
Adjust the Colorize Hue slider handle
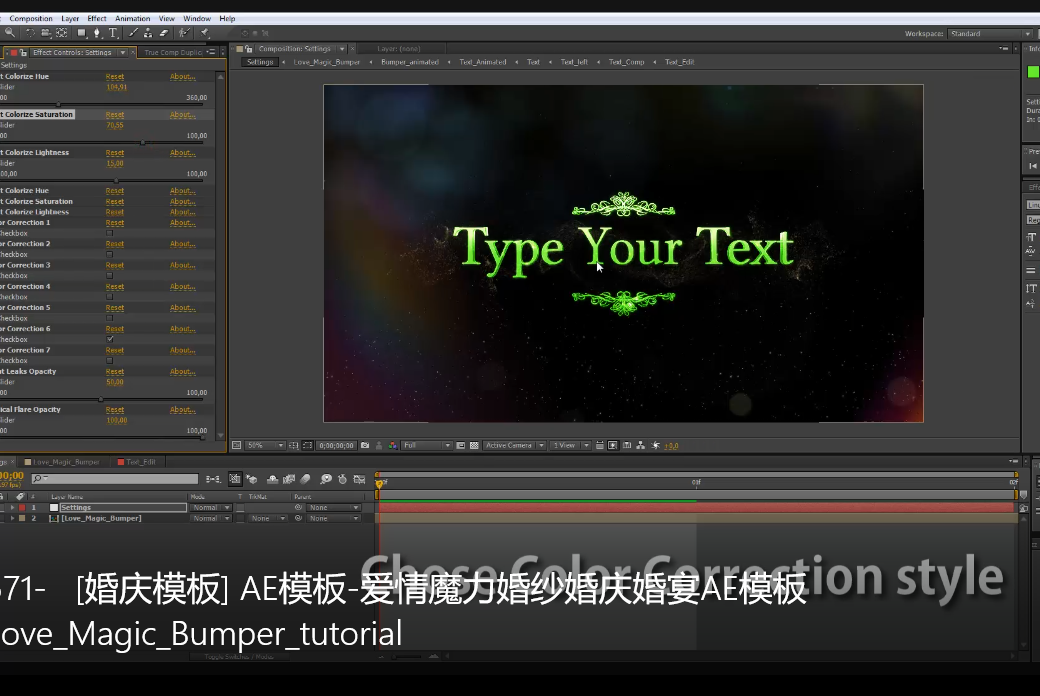pos(58,105)
